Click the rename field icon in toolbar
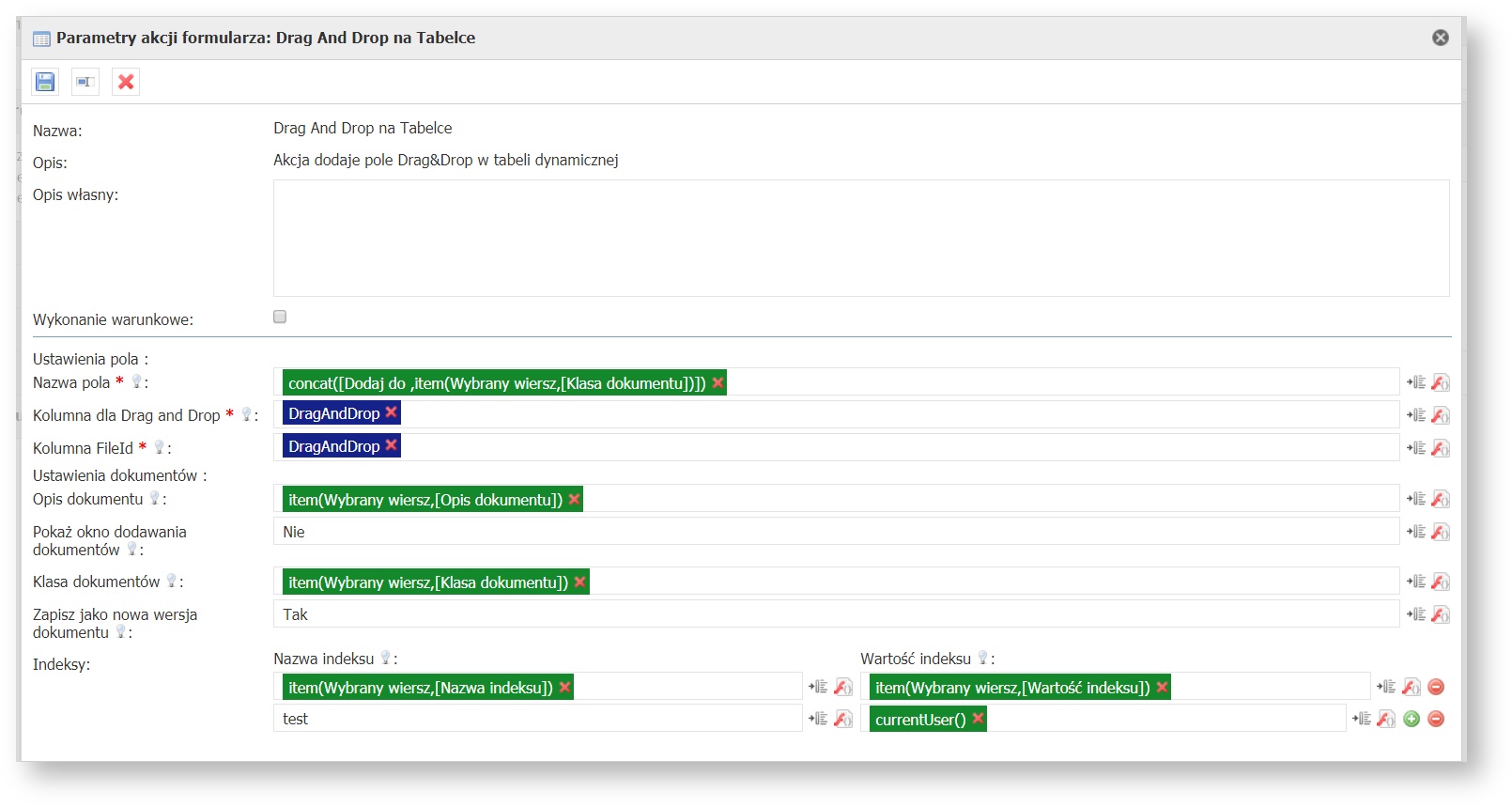 pyautogui.click(x=85, y=82)
